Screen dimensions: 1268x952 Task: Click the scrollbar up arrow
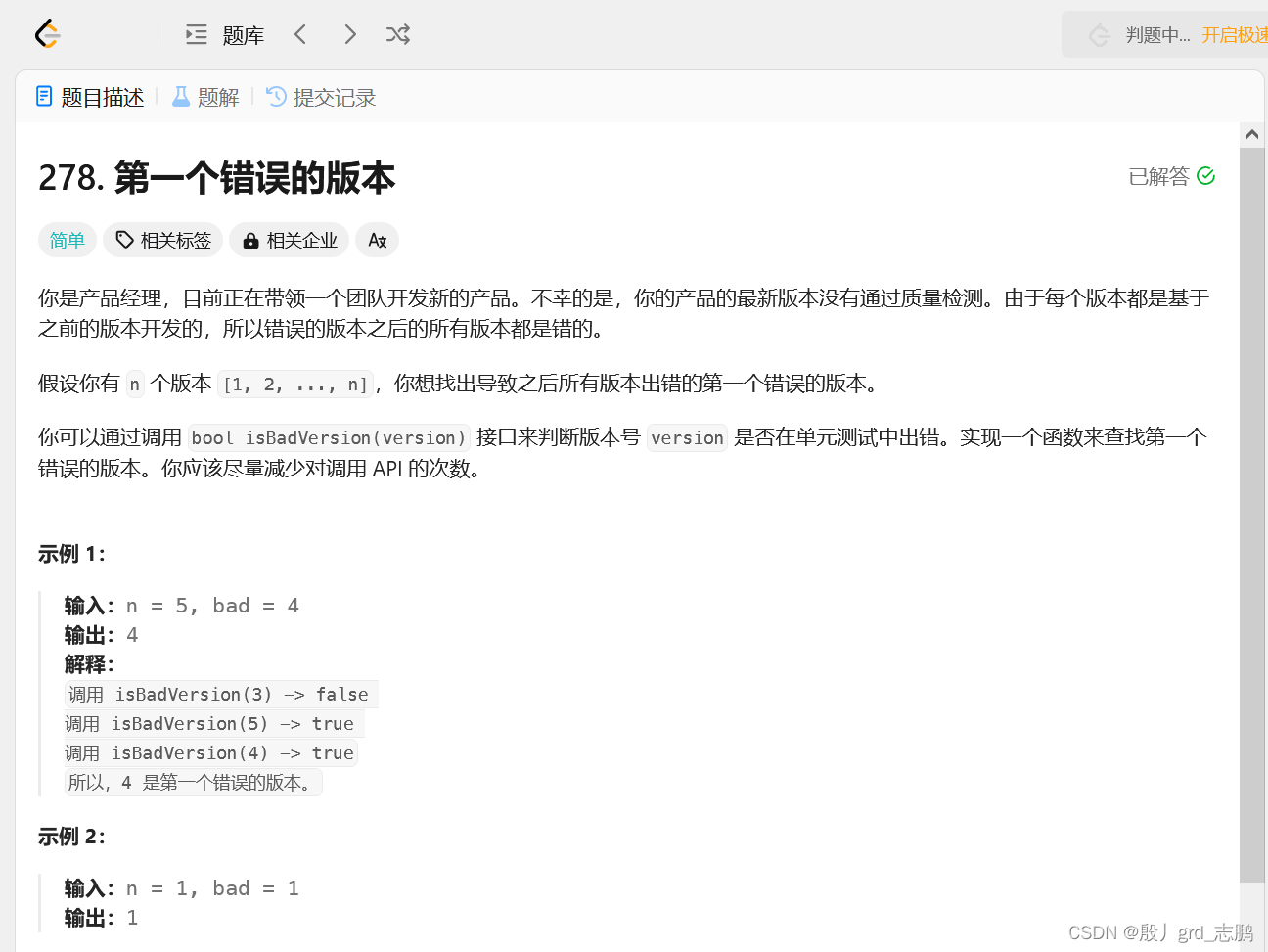click(x=1251, y=134)
